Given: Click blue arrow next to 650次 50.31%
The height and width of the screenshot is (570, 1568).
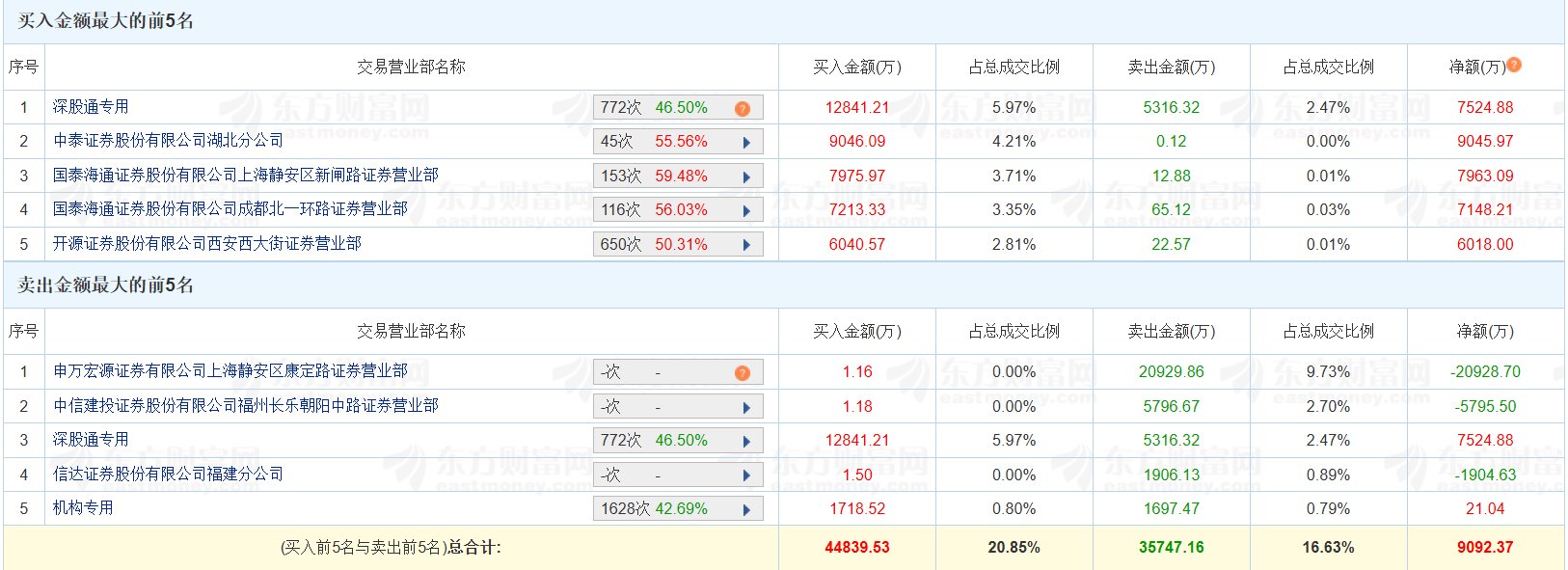Looking at the screenshot, I should [x=746, y=245].
